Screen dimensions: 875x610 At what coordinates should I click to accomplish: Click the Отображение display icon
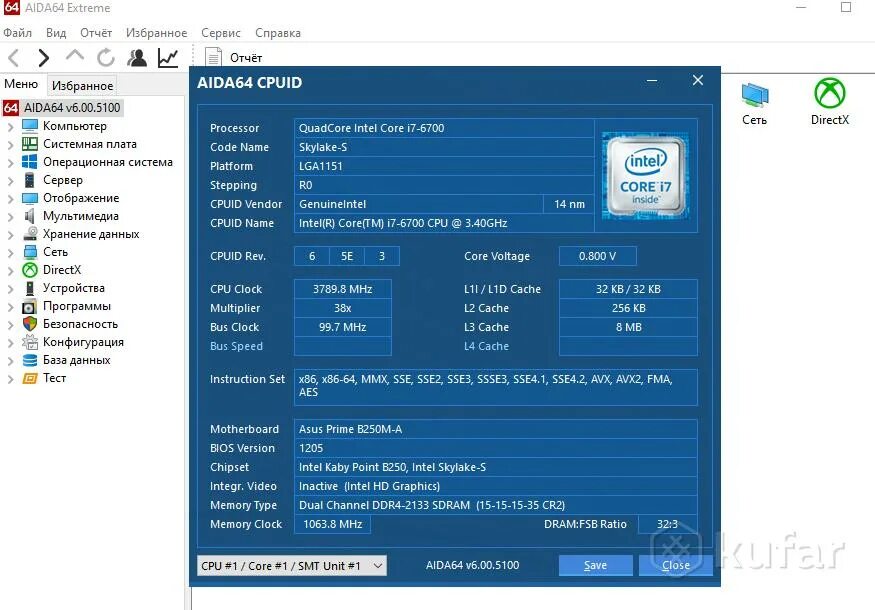(x=30, y=198)
